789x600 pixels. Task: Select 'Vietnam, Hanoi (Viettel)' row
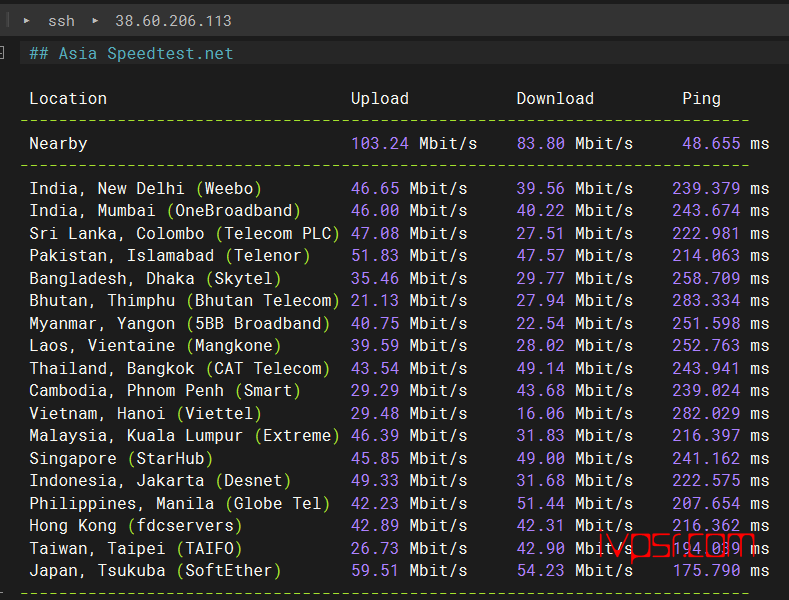[x=399, y=413]
